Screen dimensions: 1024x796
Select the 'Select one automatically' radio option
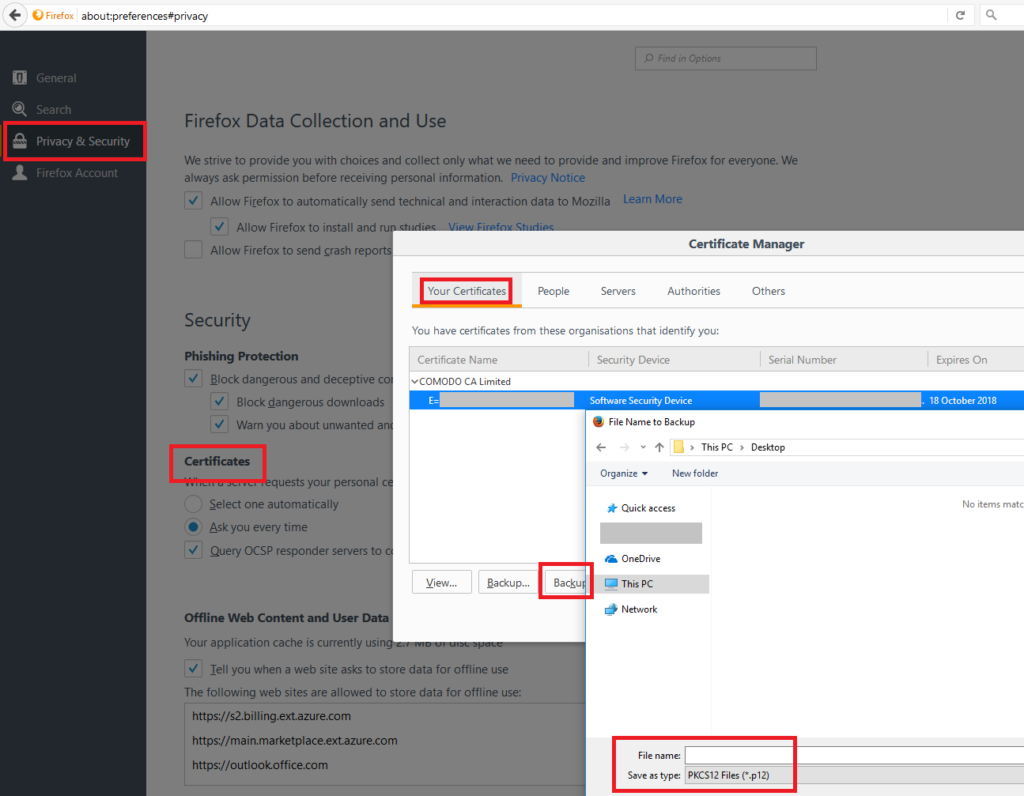[x=193, y=503]
